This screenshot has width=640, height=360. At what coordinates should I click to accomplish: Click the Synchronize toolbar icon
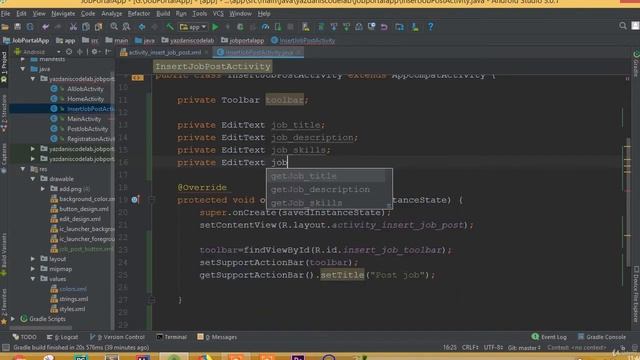tap(30, 27)
